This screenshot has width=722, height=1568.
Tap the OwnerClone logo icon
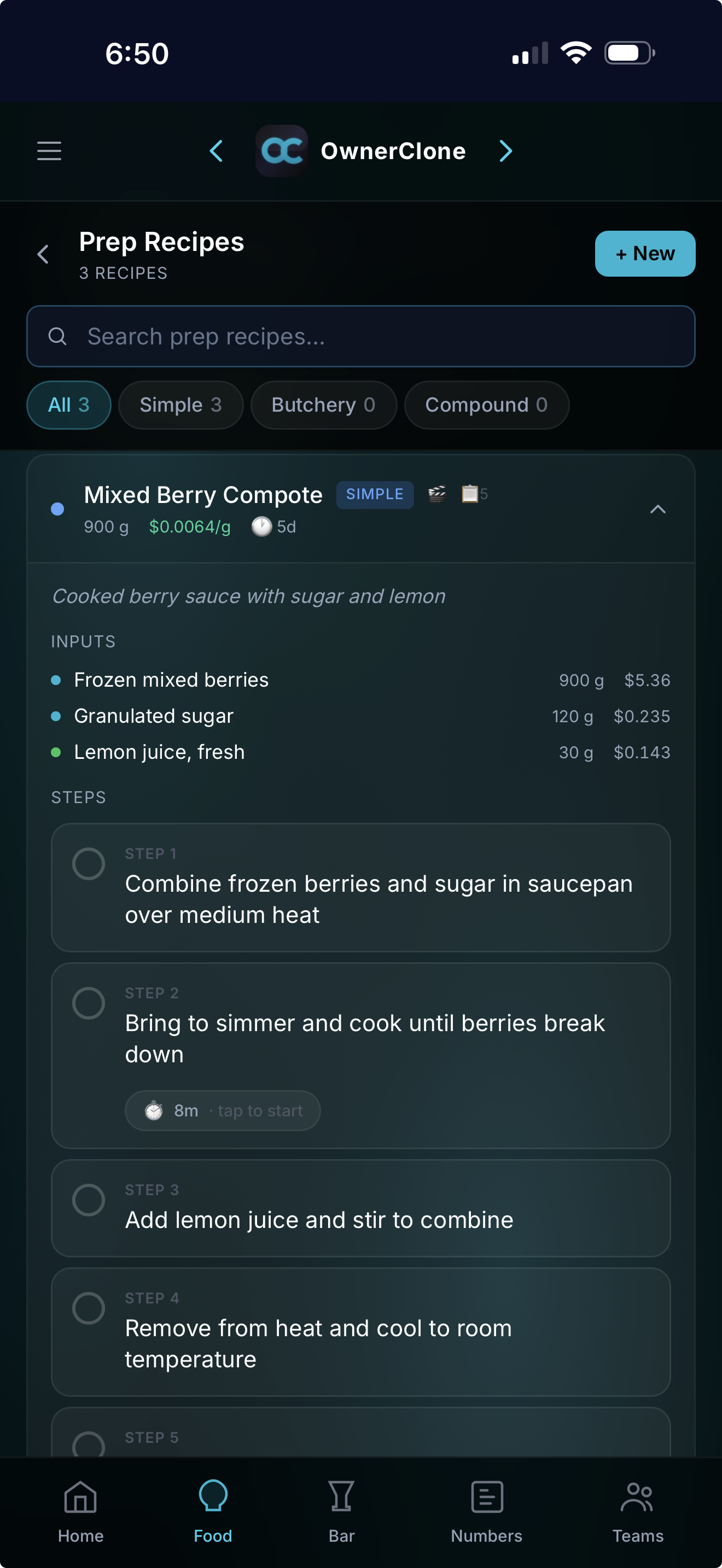(281, 151)
